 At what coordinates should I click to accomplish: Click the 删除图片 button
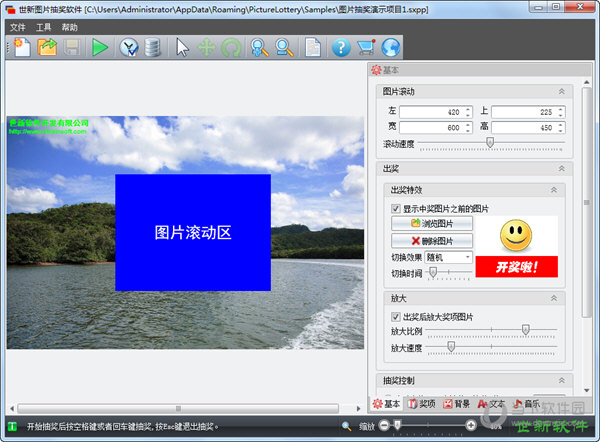[432, 241]
